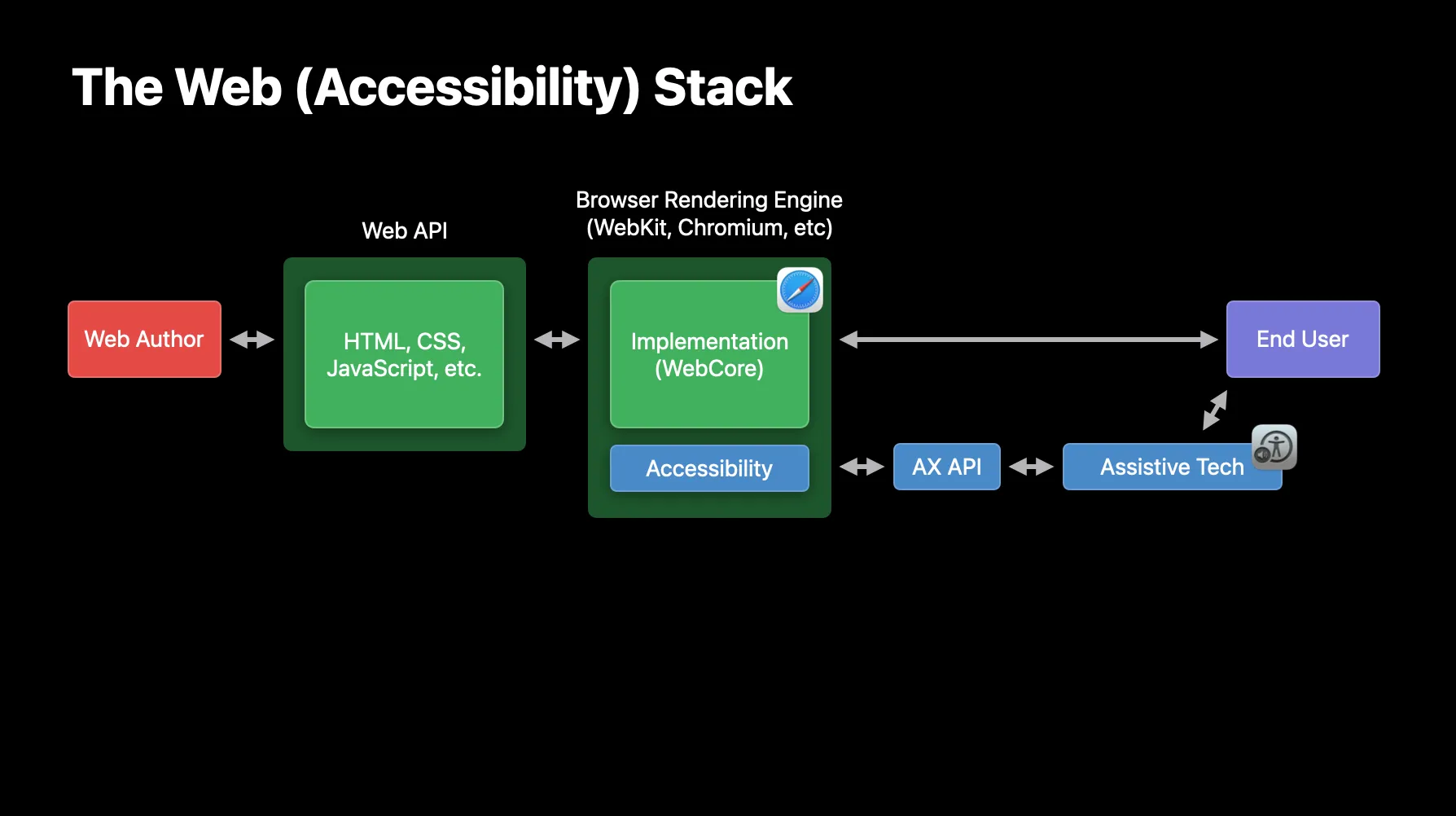This screenshot has height=816, width=1456.
Task: Click the Web API label
Action: coord(405,230)
